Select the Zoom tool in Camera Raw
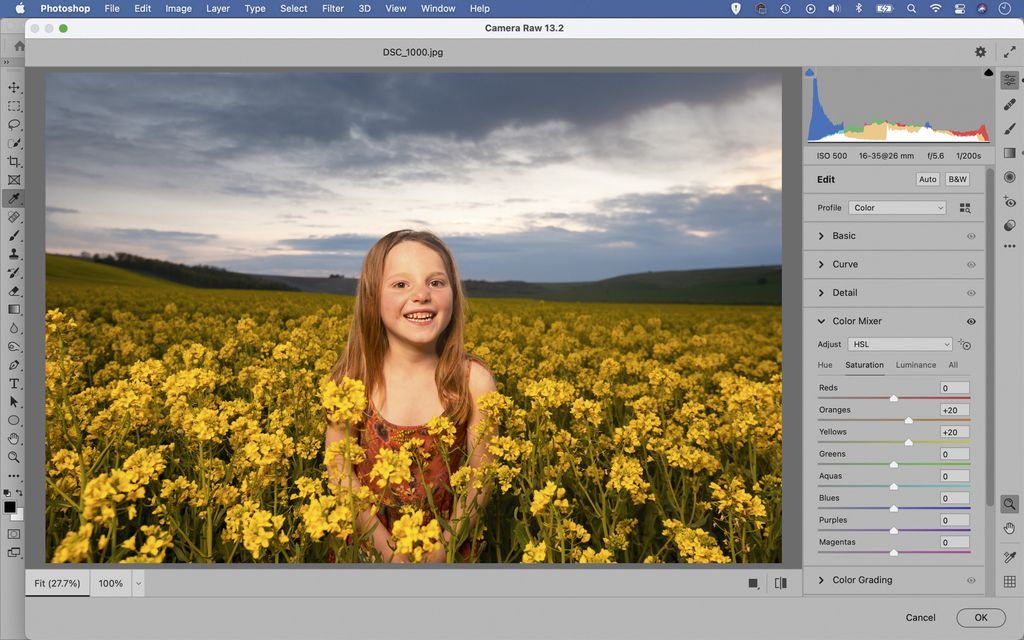Screen dimensions: 1024x640 tap(1010, 504)
